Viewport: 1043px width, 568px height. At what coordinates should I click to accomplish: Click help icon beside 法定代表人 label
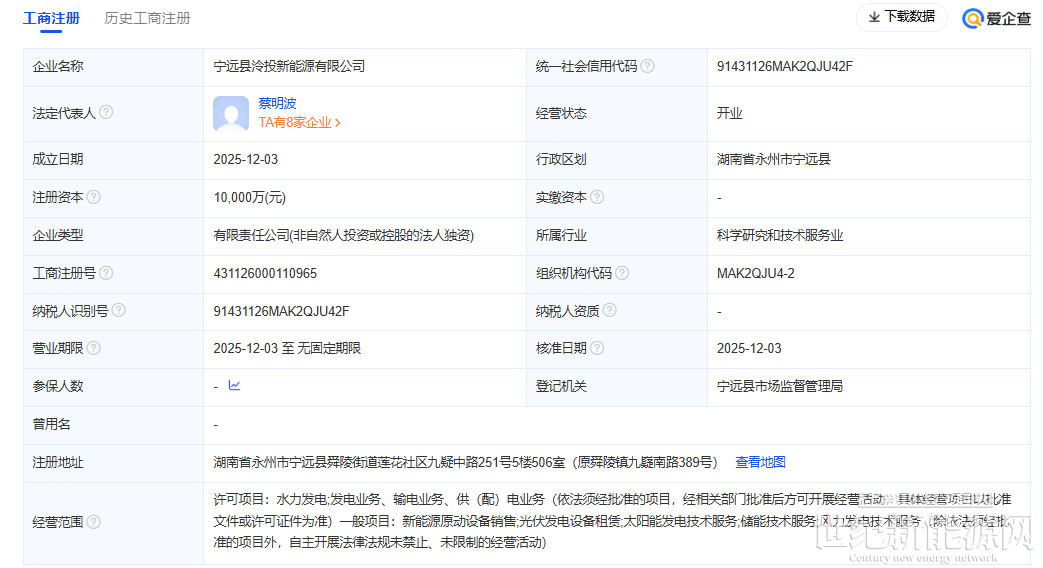pyautogui.click(x=106, y=113)
